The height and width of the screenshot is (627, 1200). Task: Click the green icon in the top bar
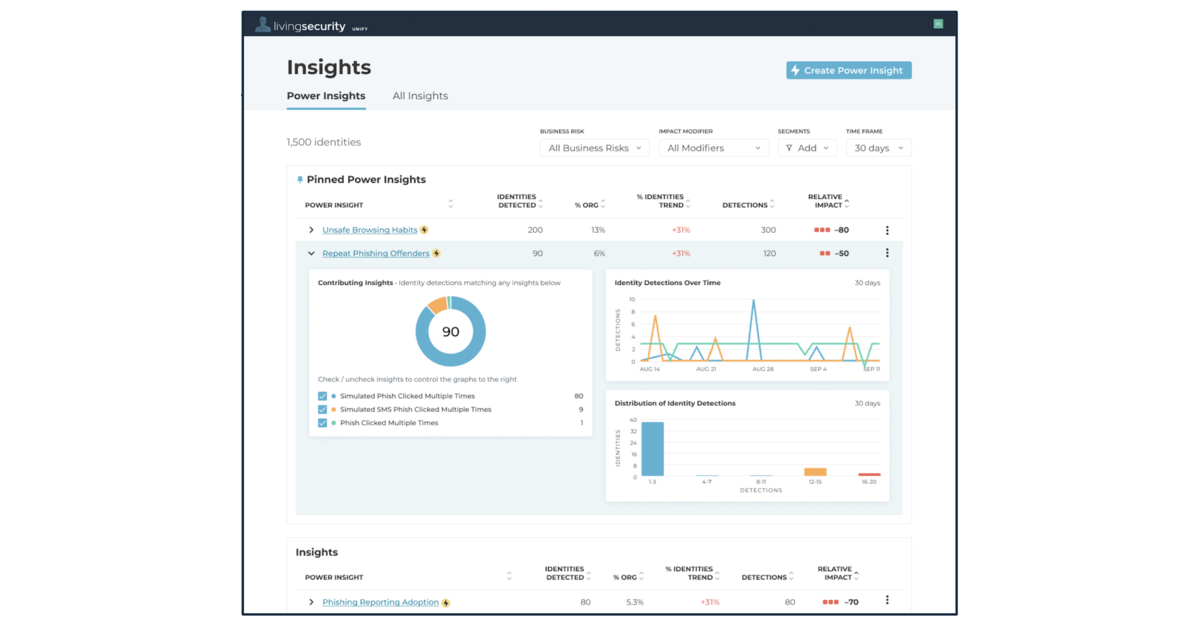[x=937, y=22]
